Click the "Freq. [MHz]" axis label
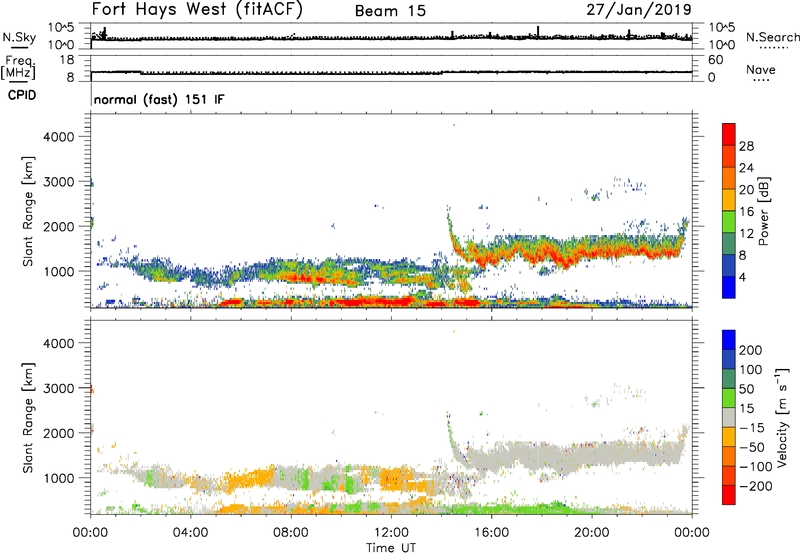The width and height of the screenshot is (800, 554). 18,67
